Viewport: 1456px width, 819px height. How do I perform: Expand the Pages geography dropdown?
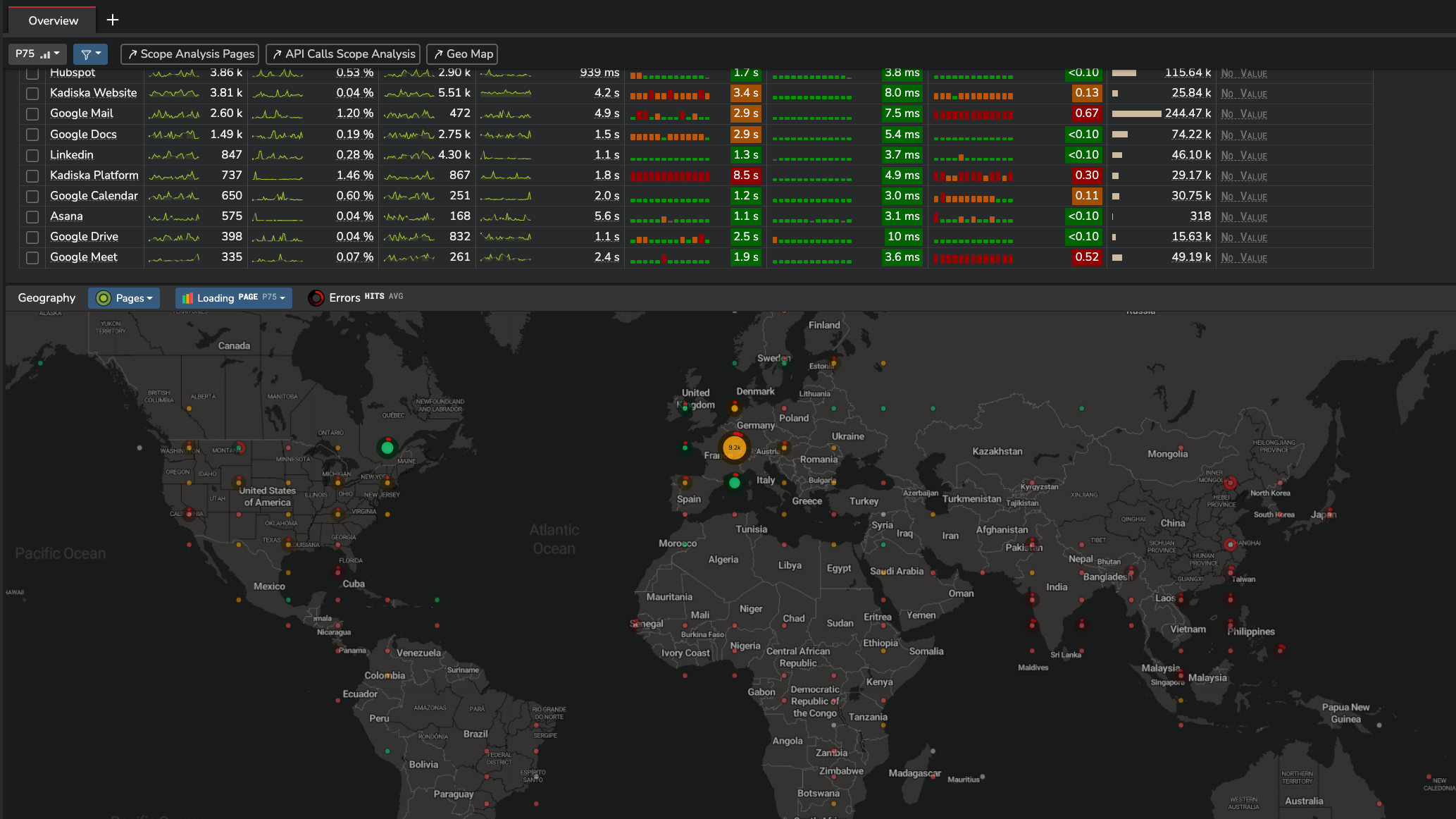[134, 298]
